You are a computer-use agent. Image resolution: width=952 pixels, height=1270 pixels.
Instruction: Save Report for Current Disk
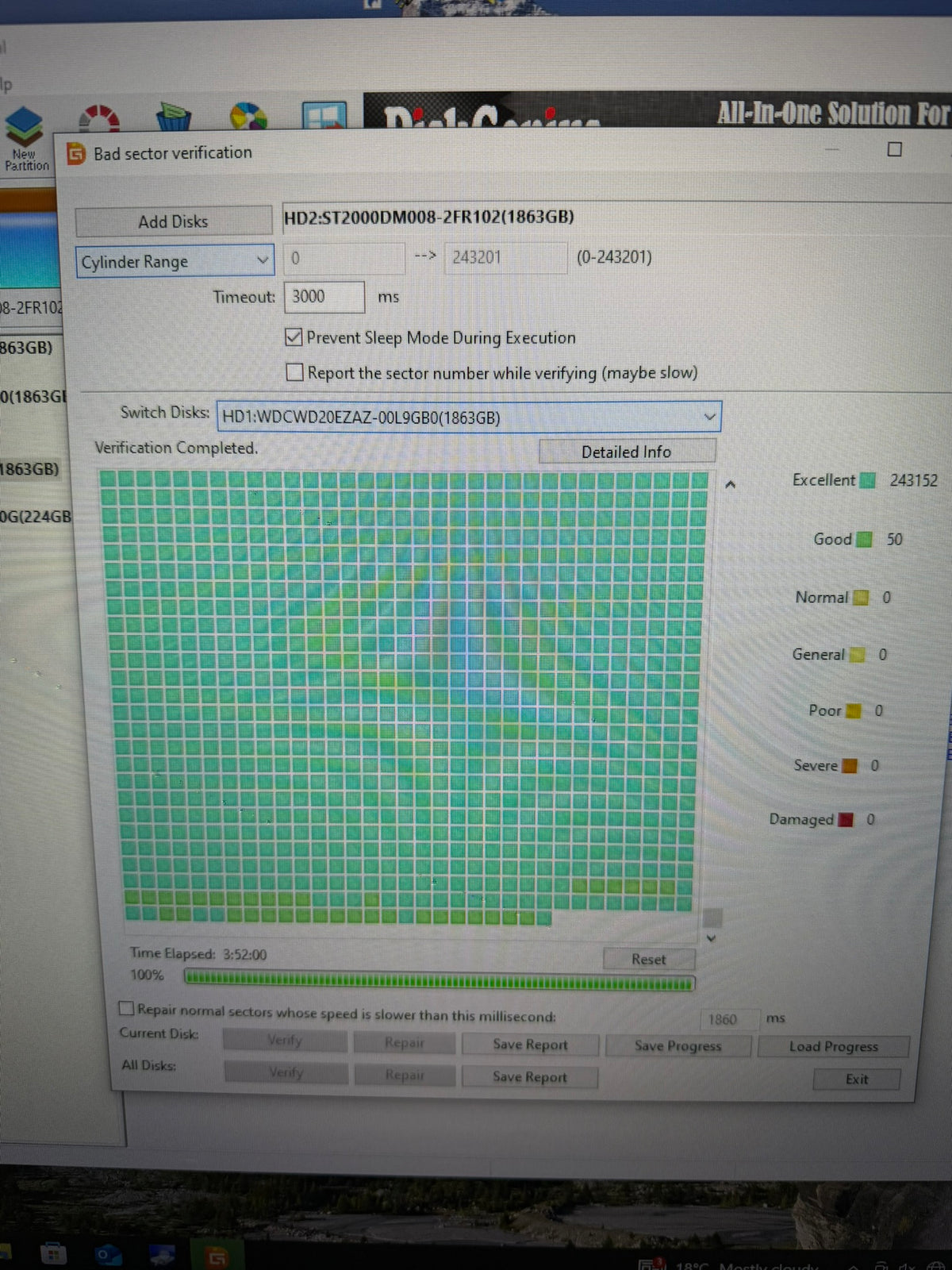(x=530, y=1045)
